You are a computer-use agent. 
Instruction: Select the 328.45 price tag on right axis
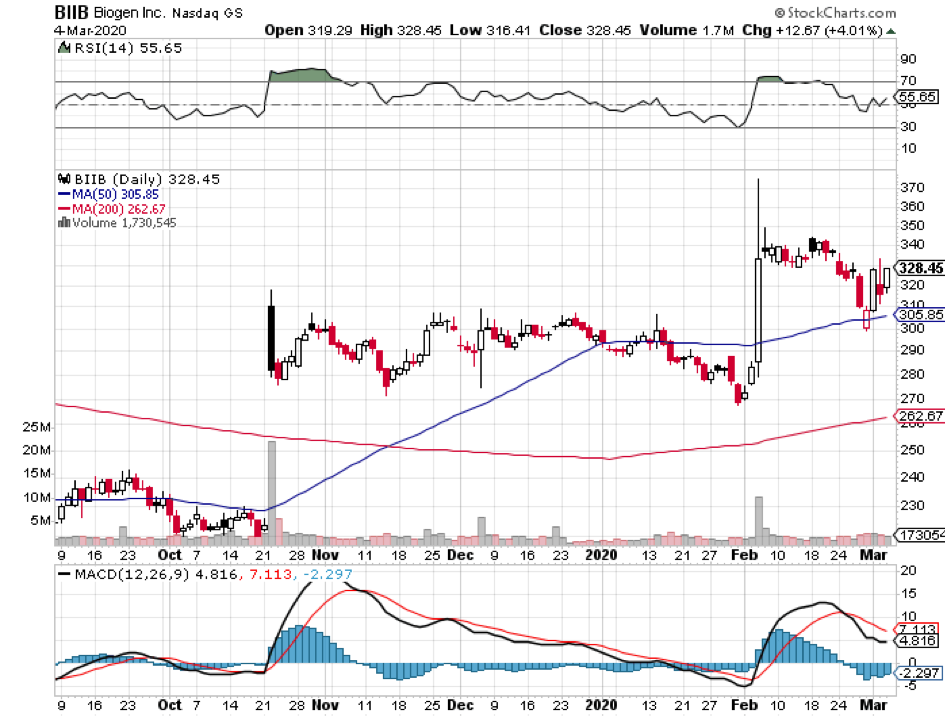(918, 268)
